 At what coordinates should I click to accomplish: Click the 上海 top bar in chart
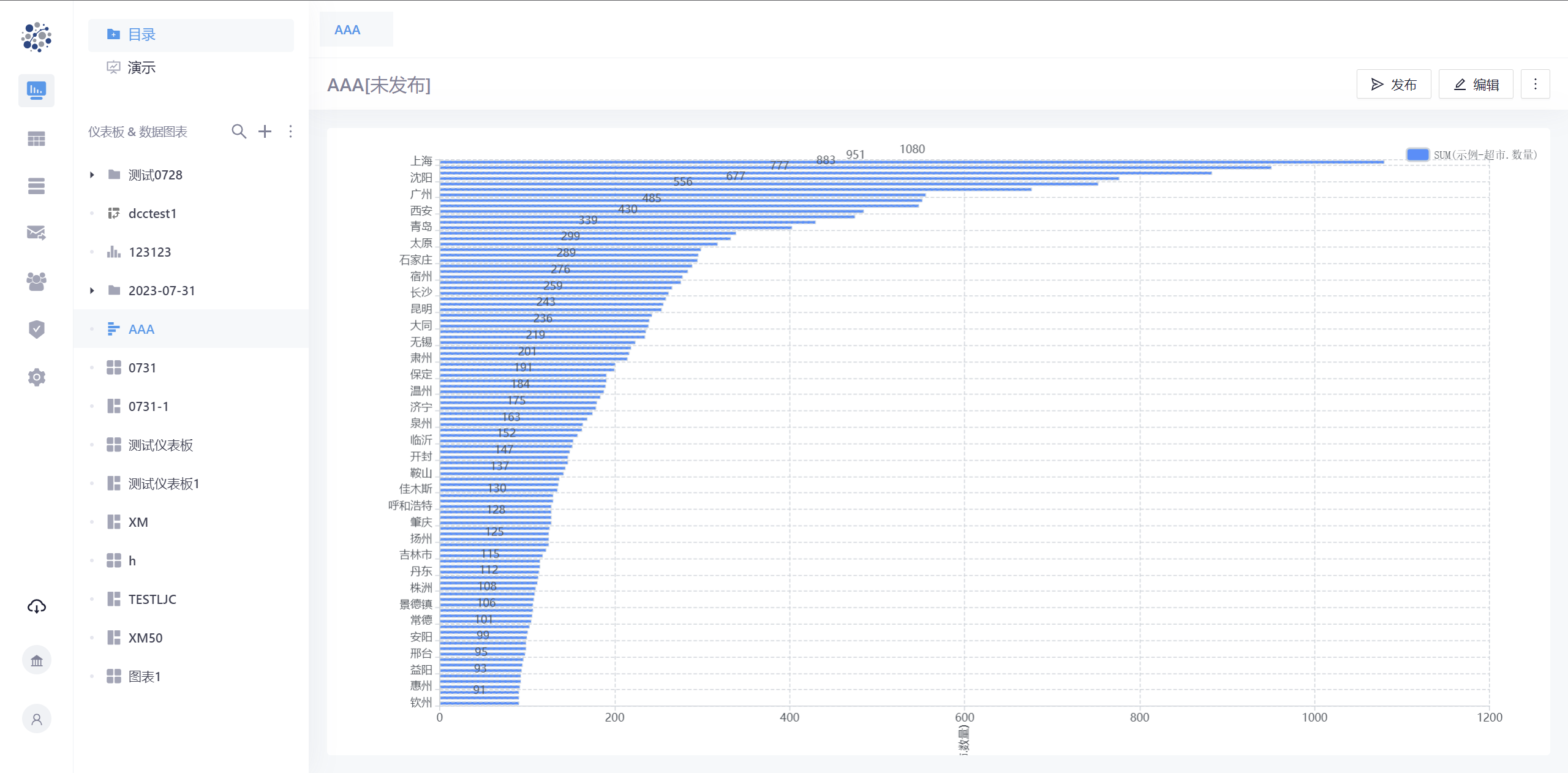[911, 162]
